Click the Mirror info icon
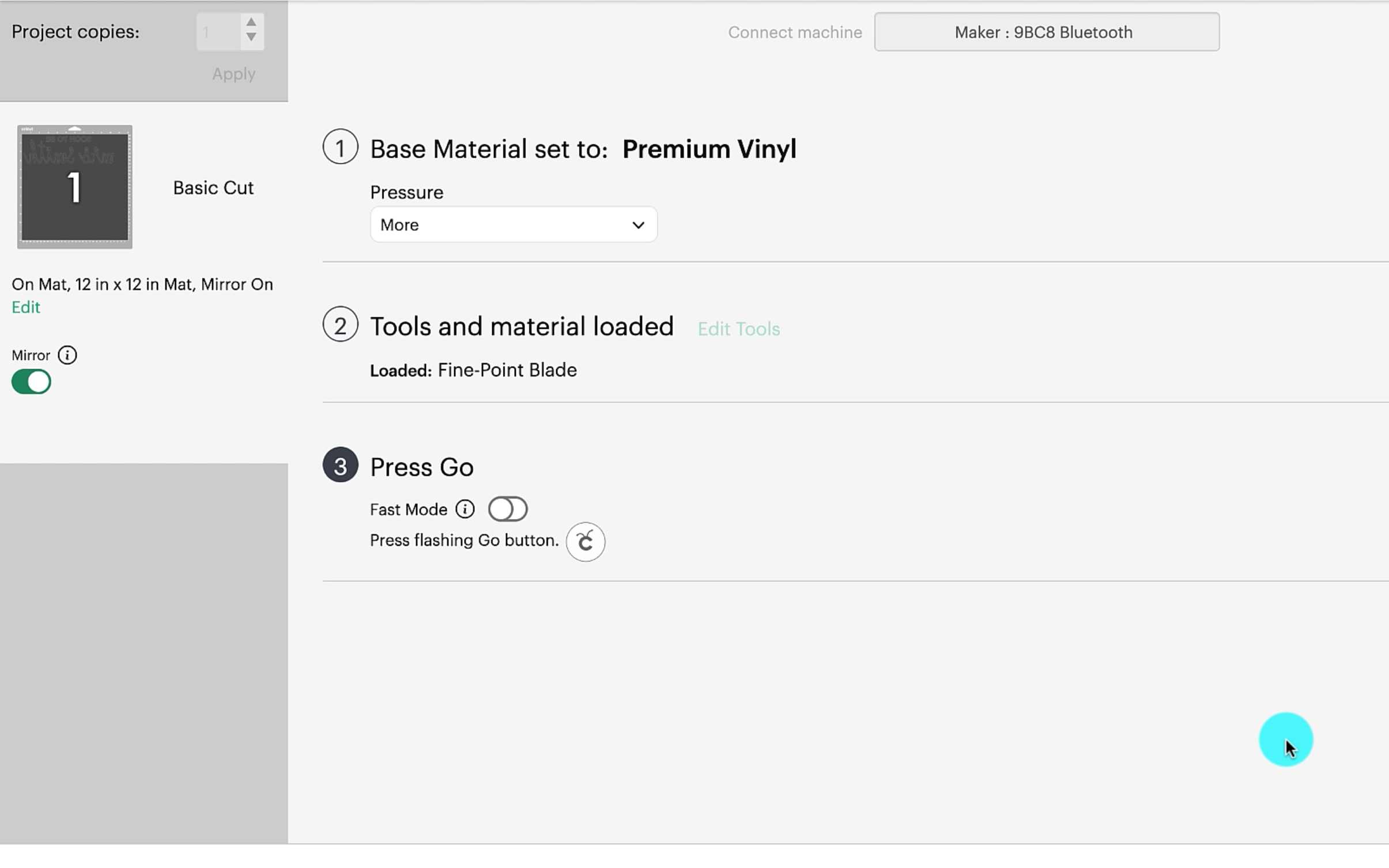The image size is (1389, 868). 67,355
